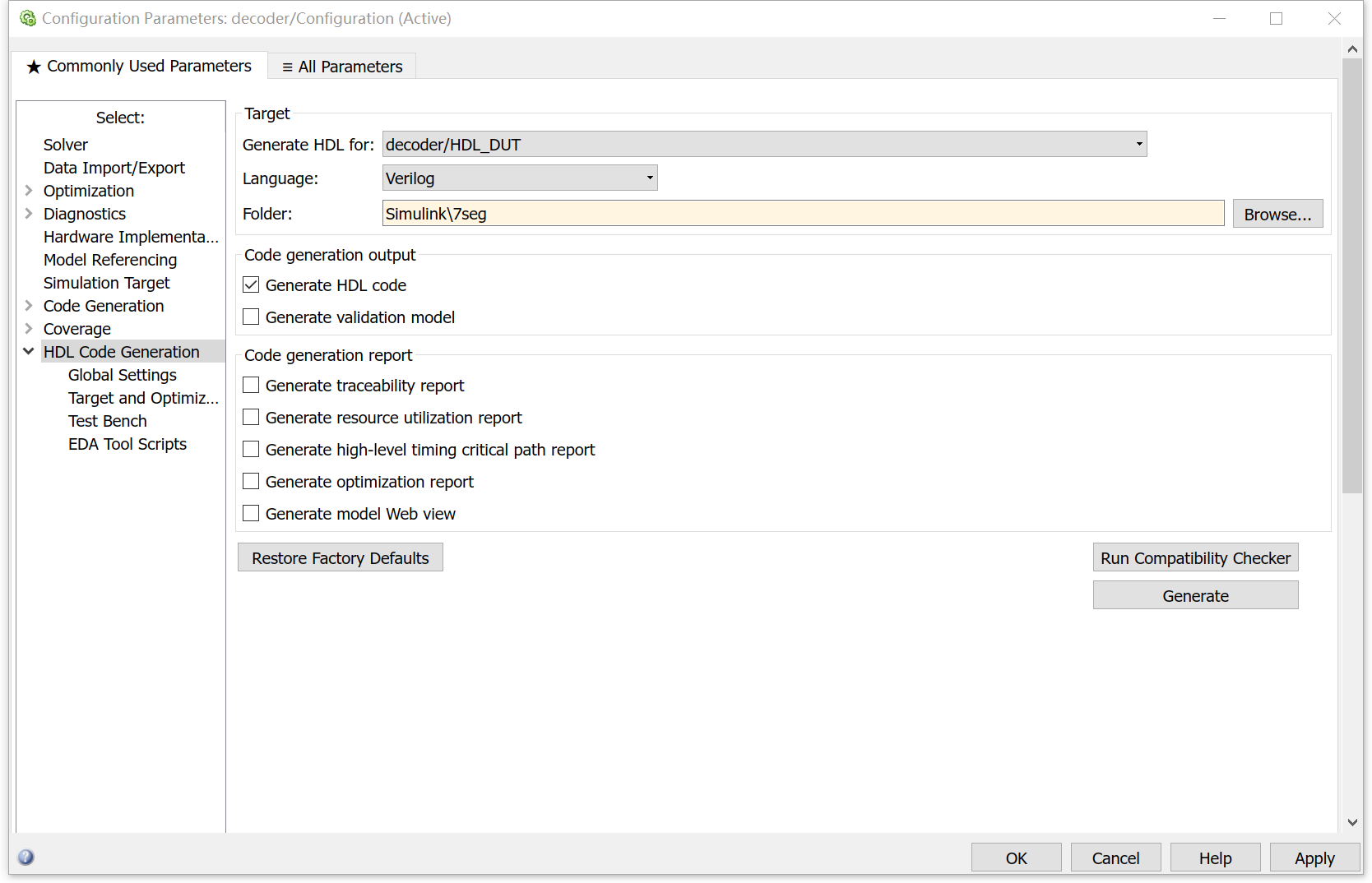Click the Generate button
Screen dimensions: 1372x883
[1195, 596]
